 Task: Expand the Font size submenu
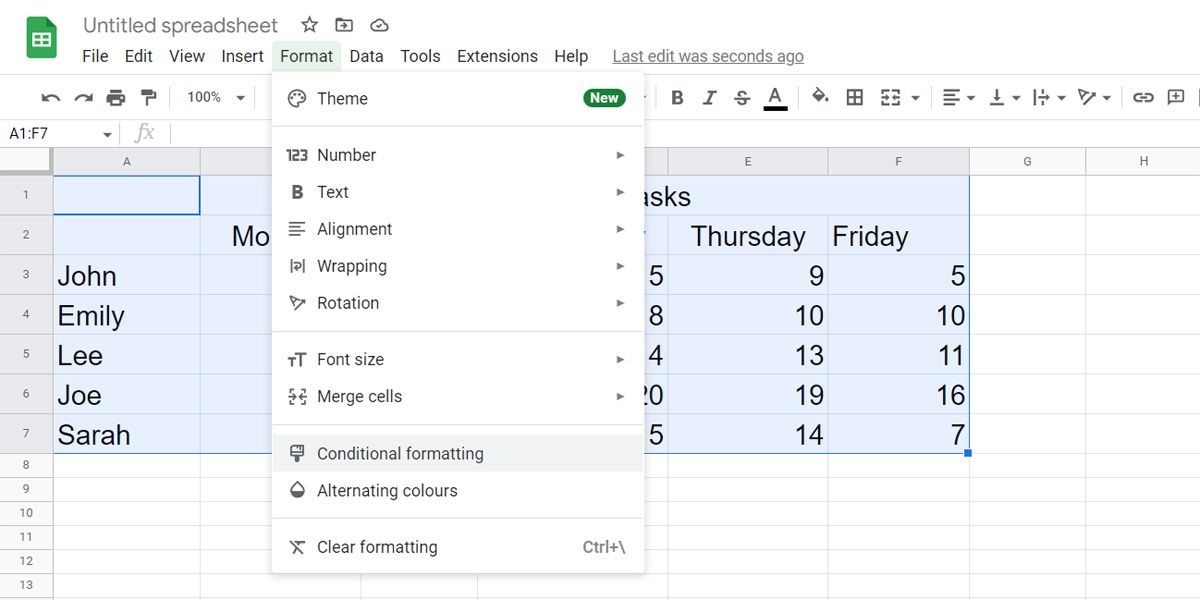458,359
